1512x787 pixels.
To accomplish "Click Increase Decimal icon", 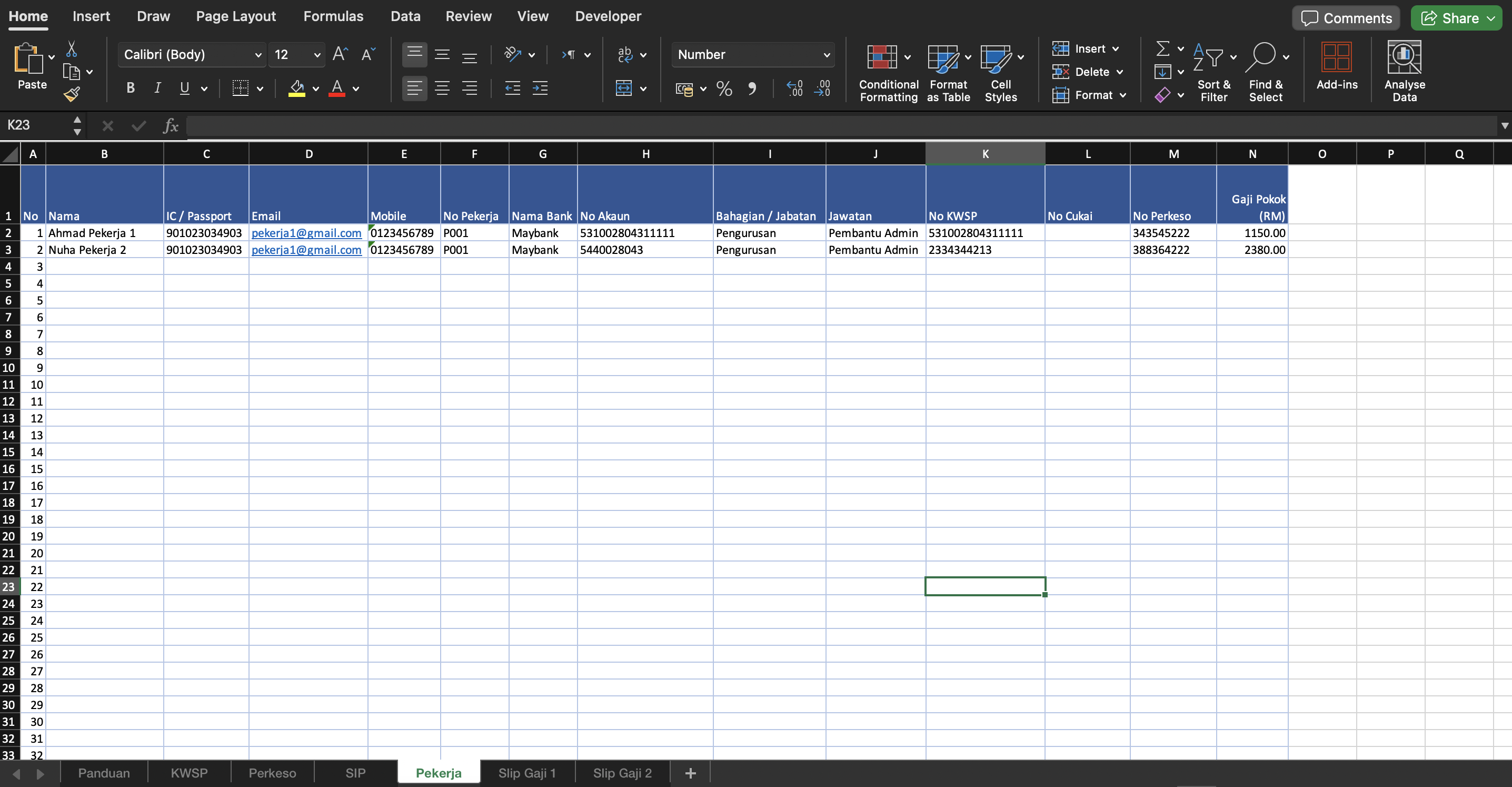I will click(x=795, y=88).
